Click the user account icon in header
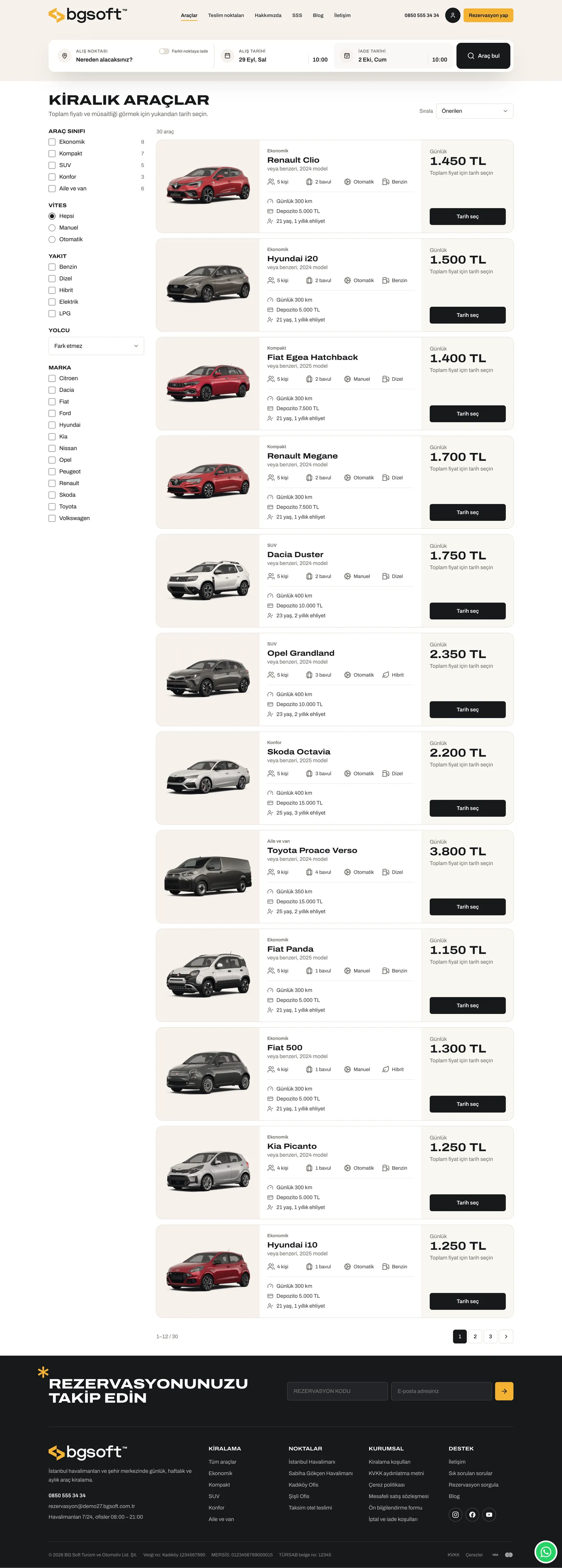 coord(452,15)
